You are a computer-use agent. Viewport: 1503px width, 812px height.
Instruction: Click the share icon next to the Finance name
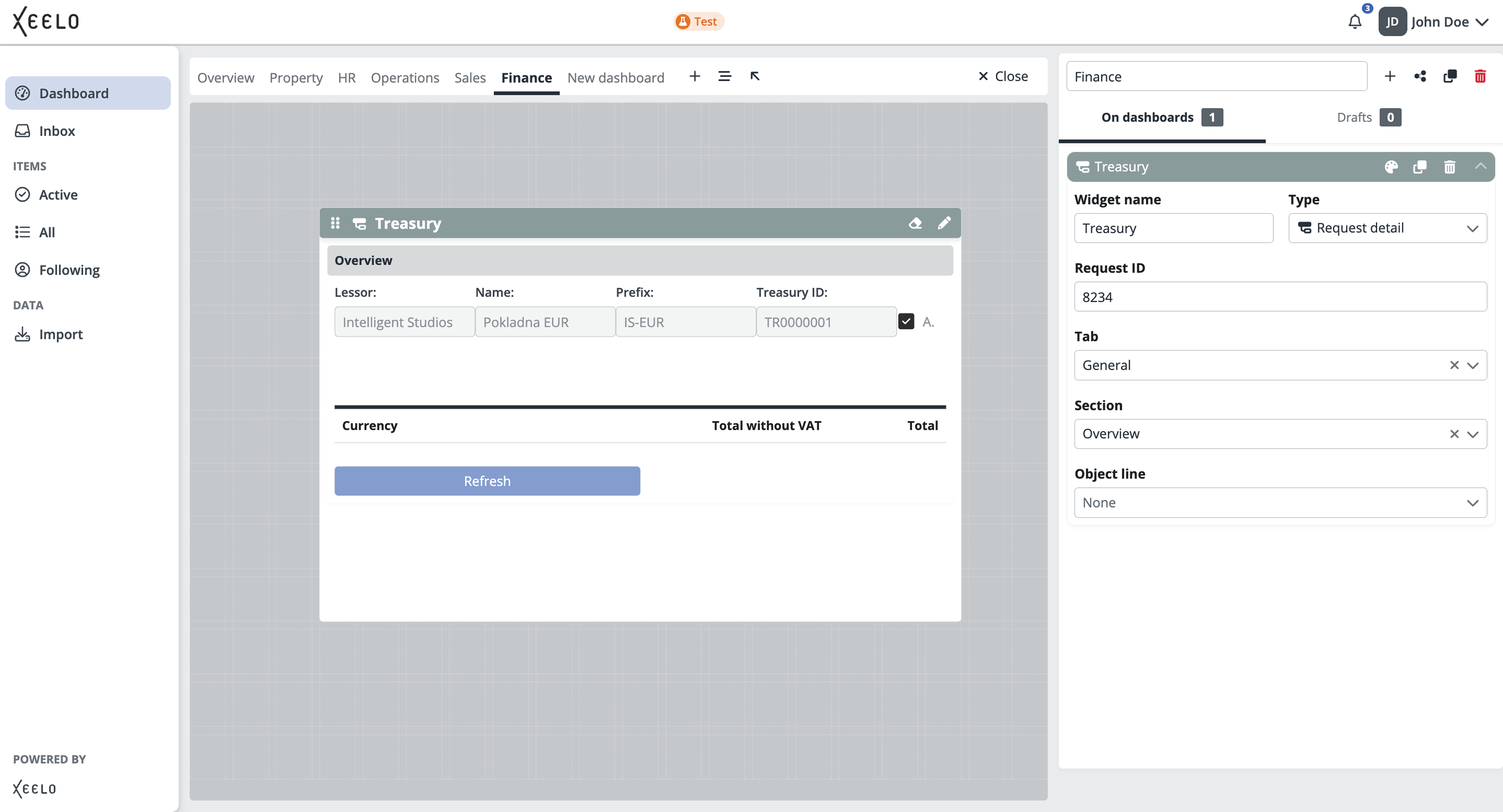[1420, 76]
